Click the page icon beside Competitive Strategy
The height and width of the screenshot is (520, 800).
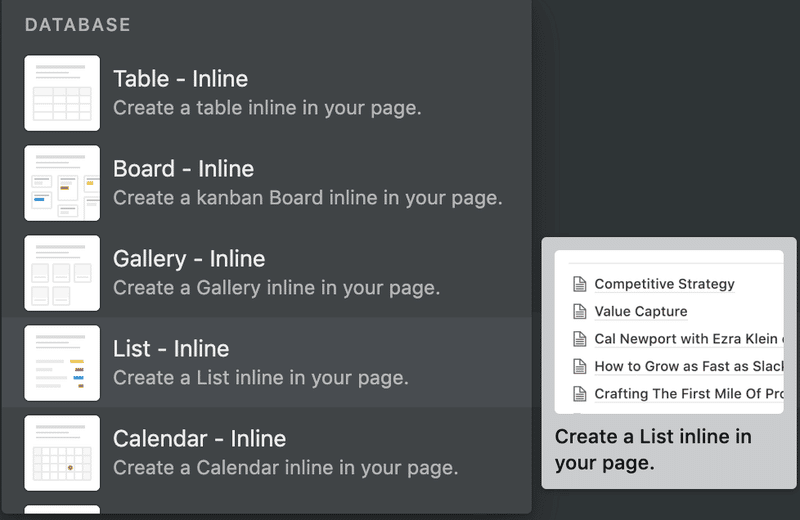579,284
